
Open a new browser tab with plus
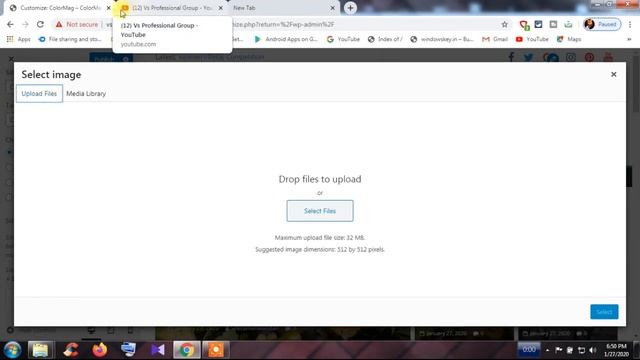point(350,8)
